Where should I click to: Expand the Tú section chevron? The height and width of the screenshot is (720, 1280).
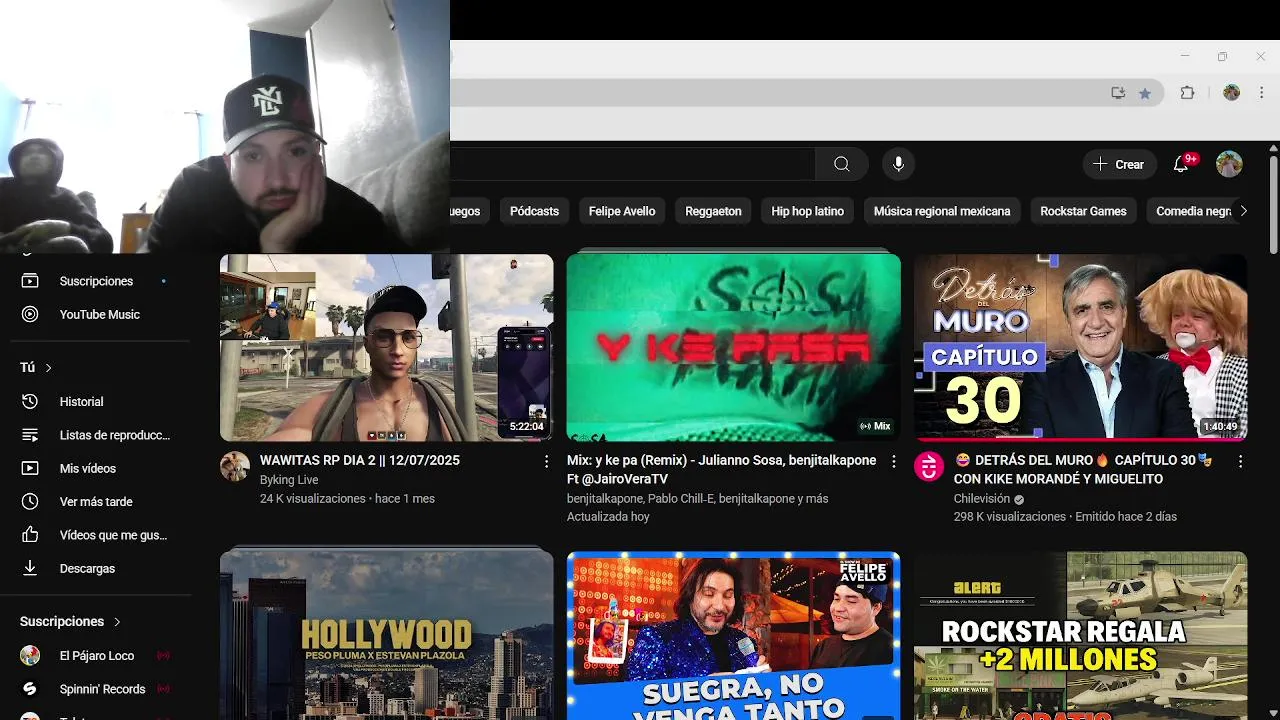click(48, 368)
